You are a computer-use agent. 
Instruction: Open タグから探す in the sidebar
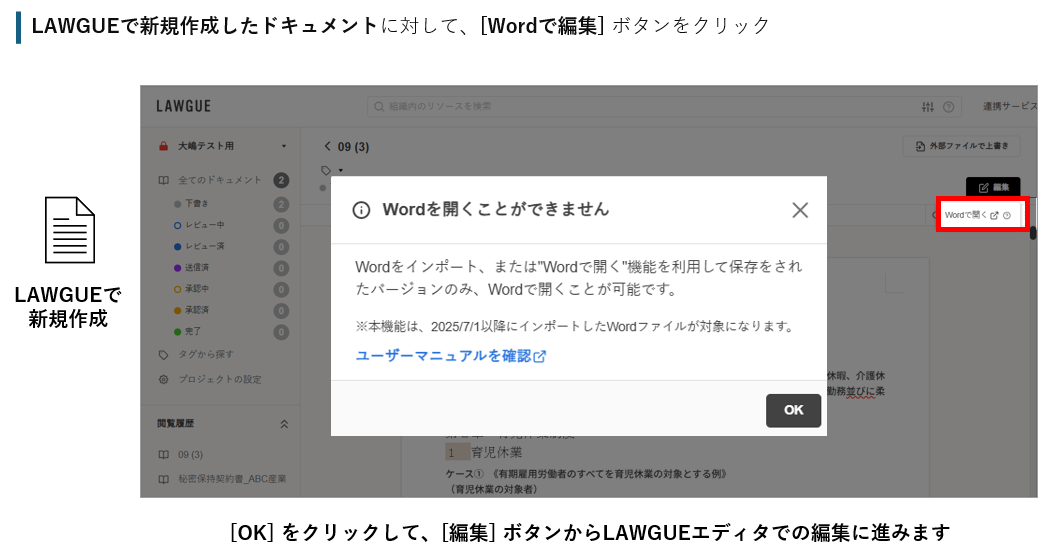pos(206,354)
